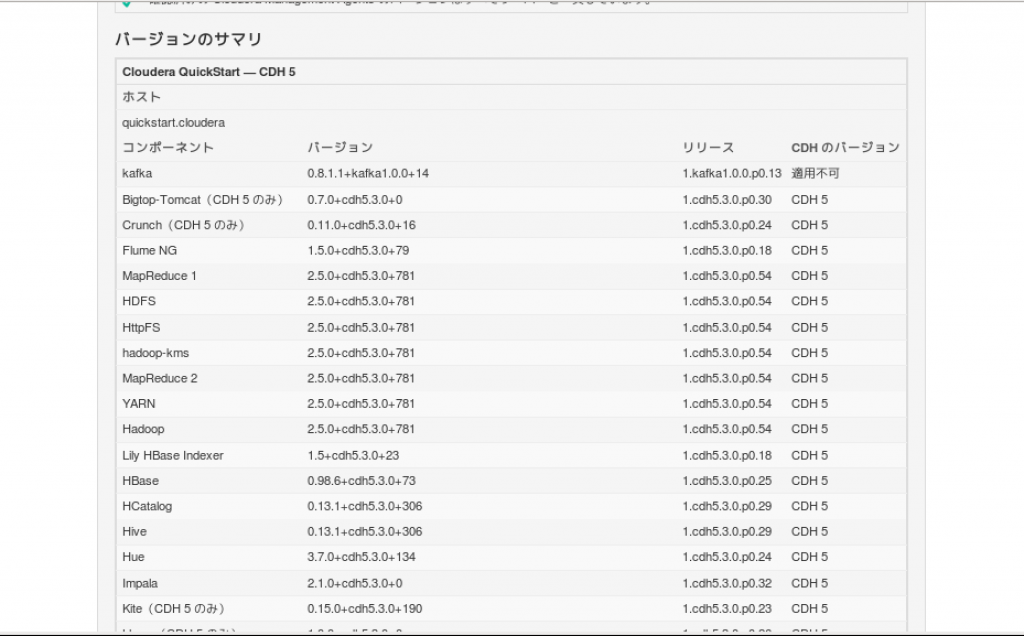Click release 1.cdh5.3.0.p0.23
1024x636 pixels.
pyautogui.click(x=728, y=609)
